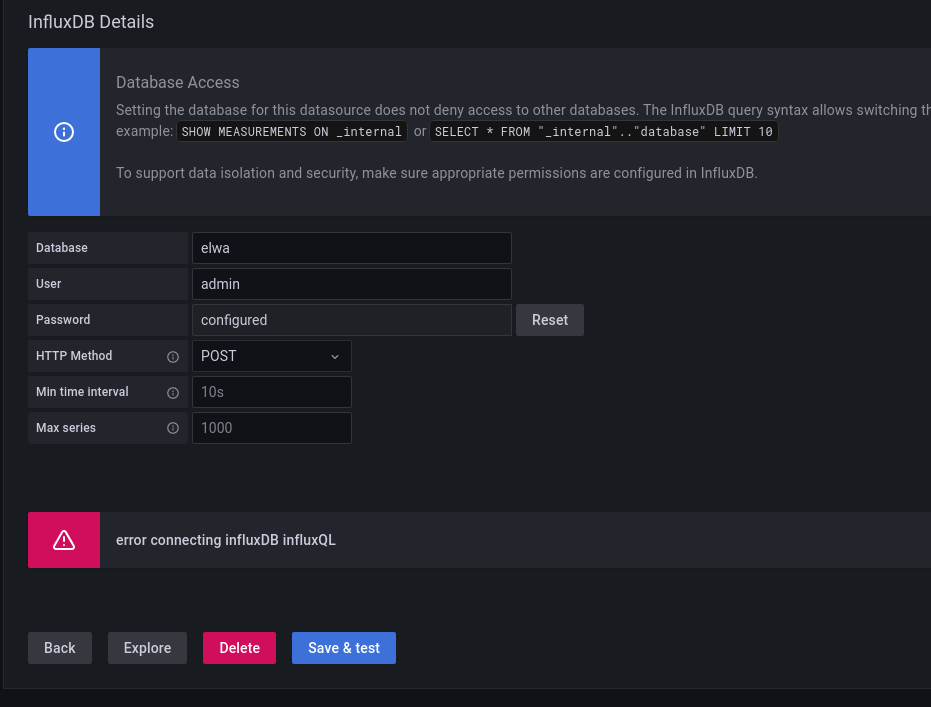Click the Password field showing configured
The width and height of the screenshot is (931, 707).
click(351, 320)
